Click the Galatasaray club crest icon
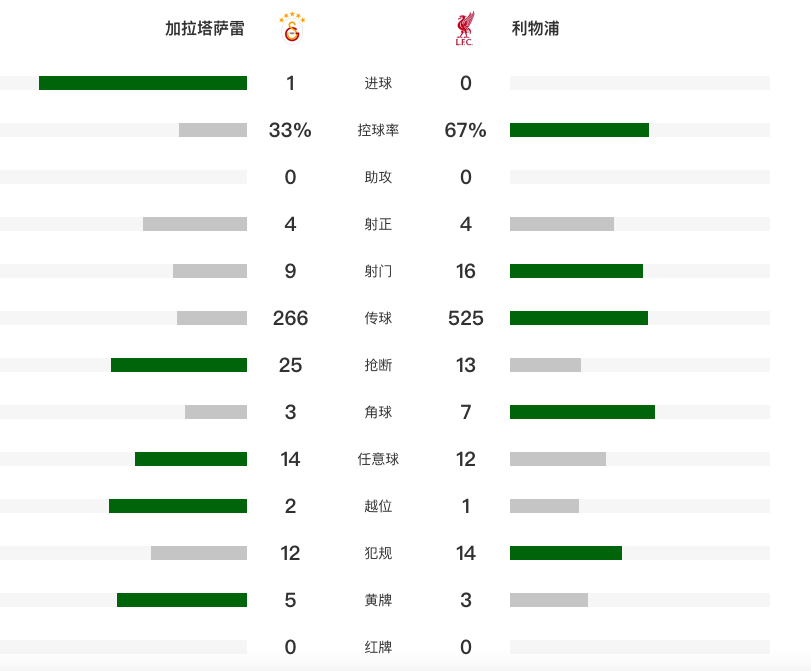Viewport: 811px width, 671px height. click(291, 28)
